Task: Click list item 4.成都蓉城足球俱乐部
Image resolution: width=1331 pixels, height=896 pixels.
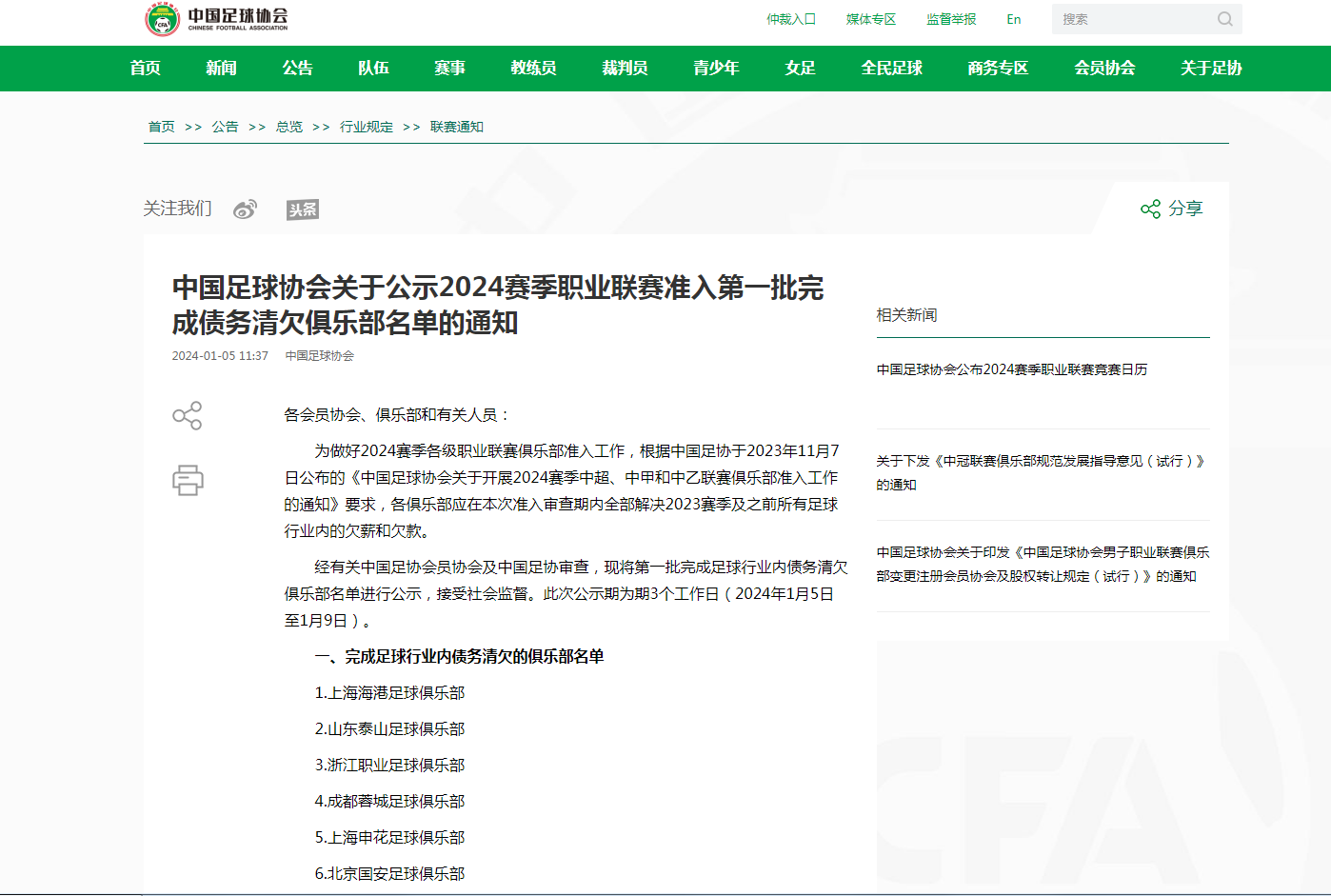Action: pyautogui.click(x=389, y=802)
